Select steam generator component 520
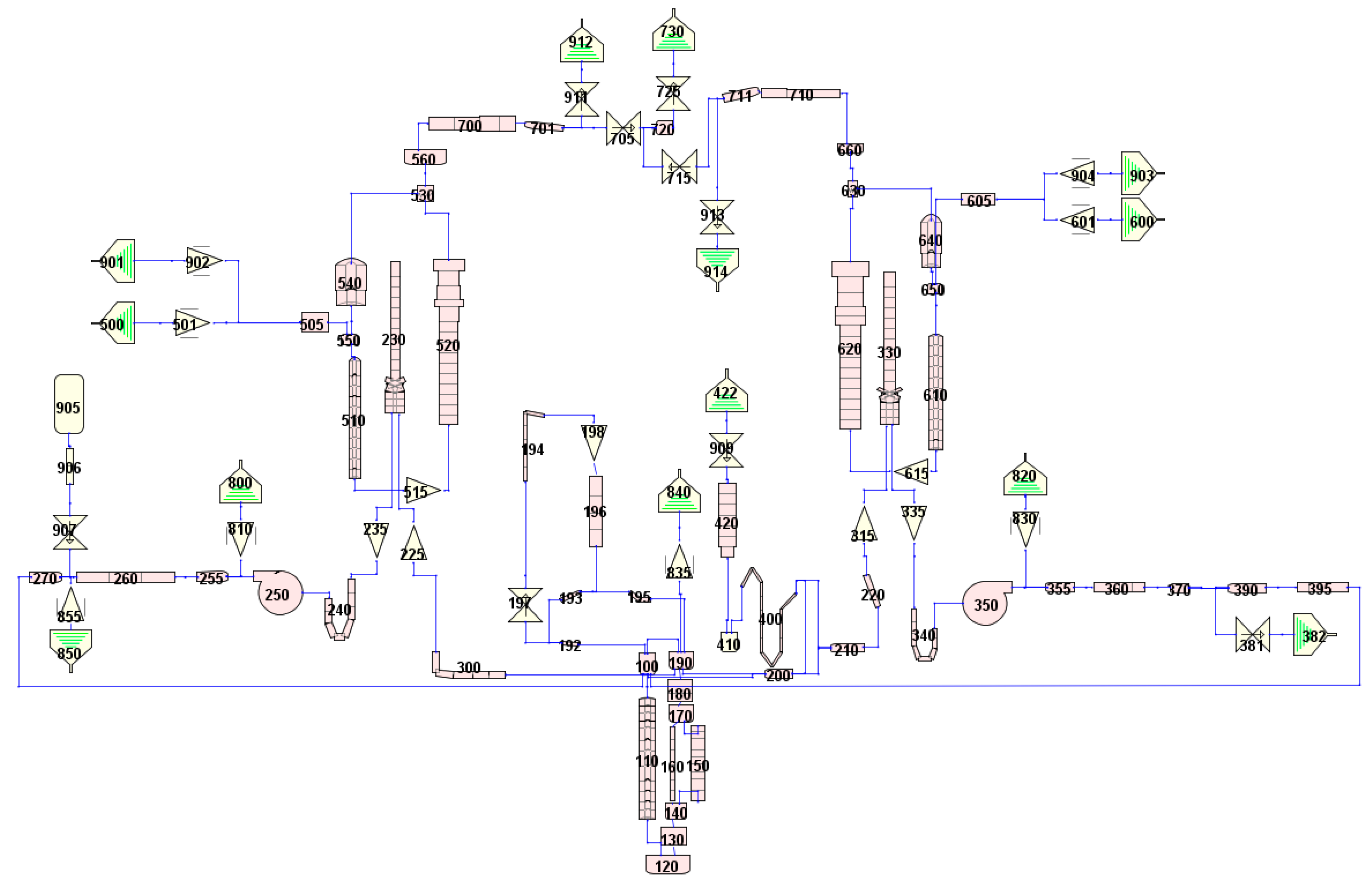The height and width of the screenshot is (887, 1372). click(448, 346)
